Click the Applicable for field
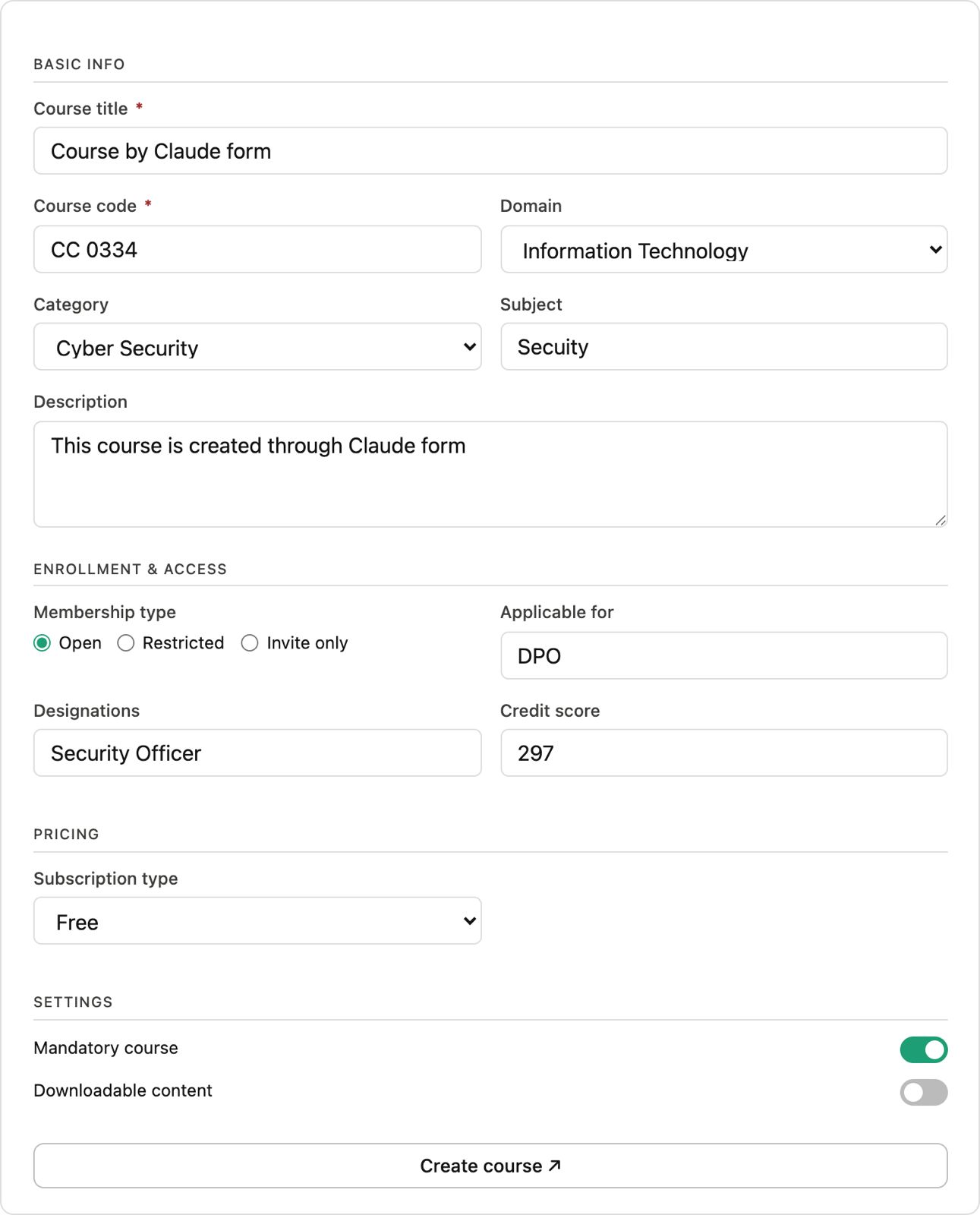 click(723, 655)
